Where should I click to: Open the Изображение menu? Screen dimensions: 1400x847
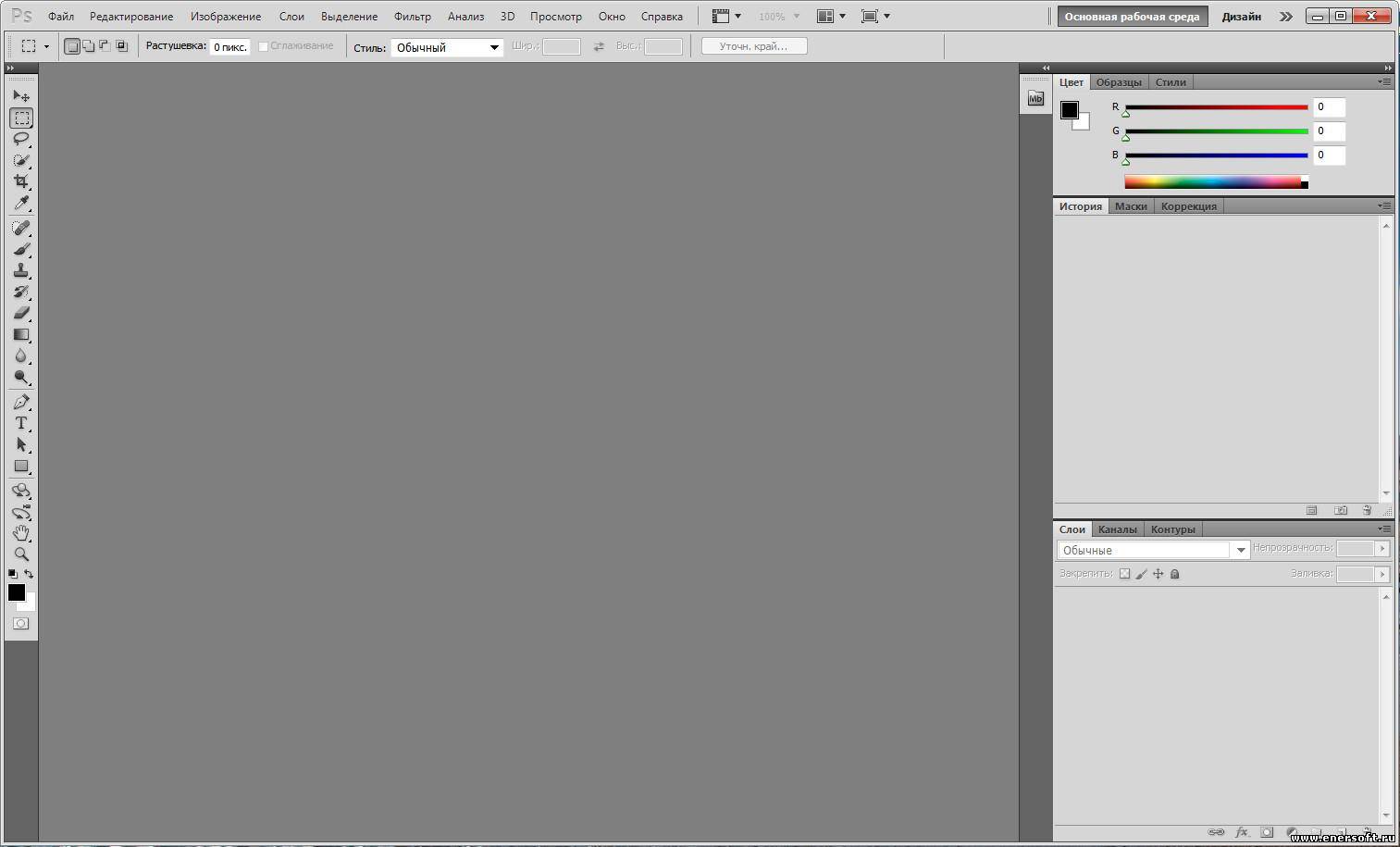tap(226, 17)
